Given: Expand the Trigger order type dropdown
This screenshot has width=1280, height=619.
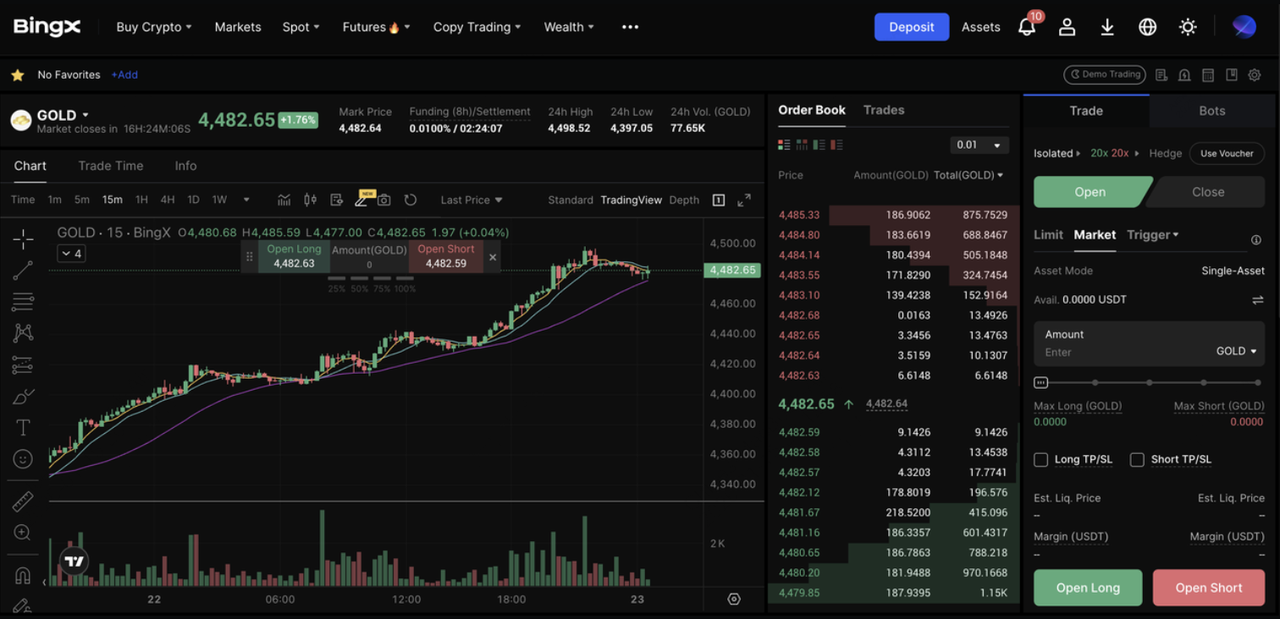Looking at the screenshot, I should [x=1152, y=235].
